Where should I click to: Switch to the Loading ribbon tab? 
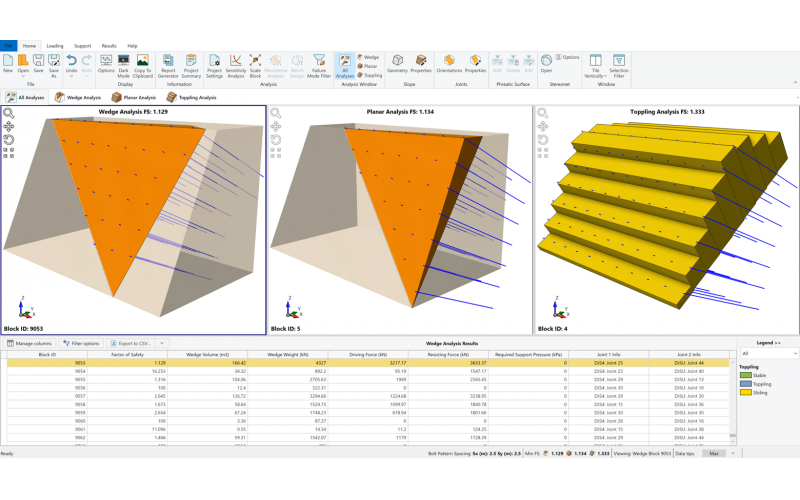54,45
